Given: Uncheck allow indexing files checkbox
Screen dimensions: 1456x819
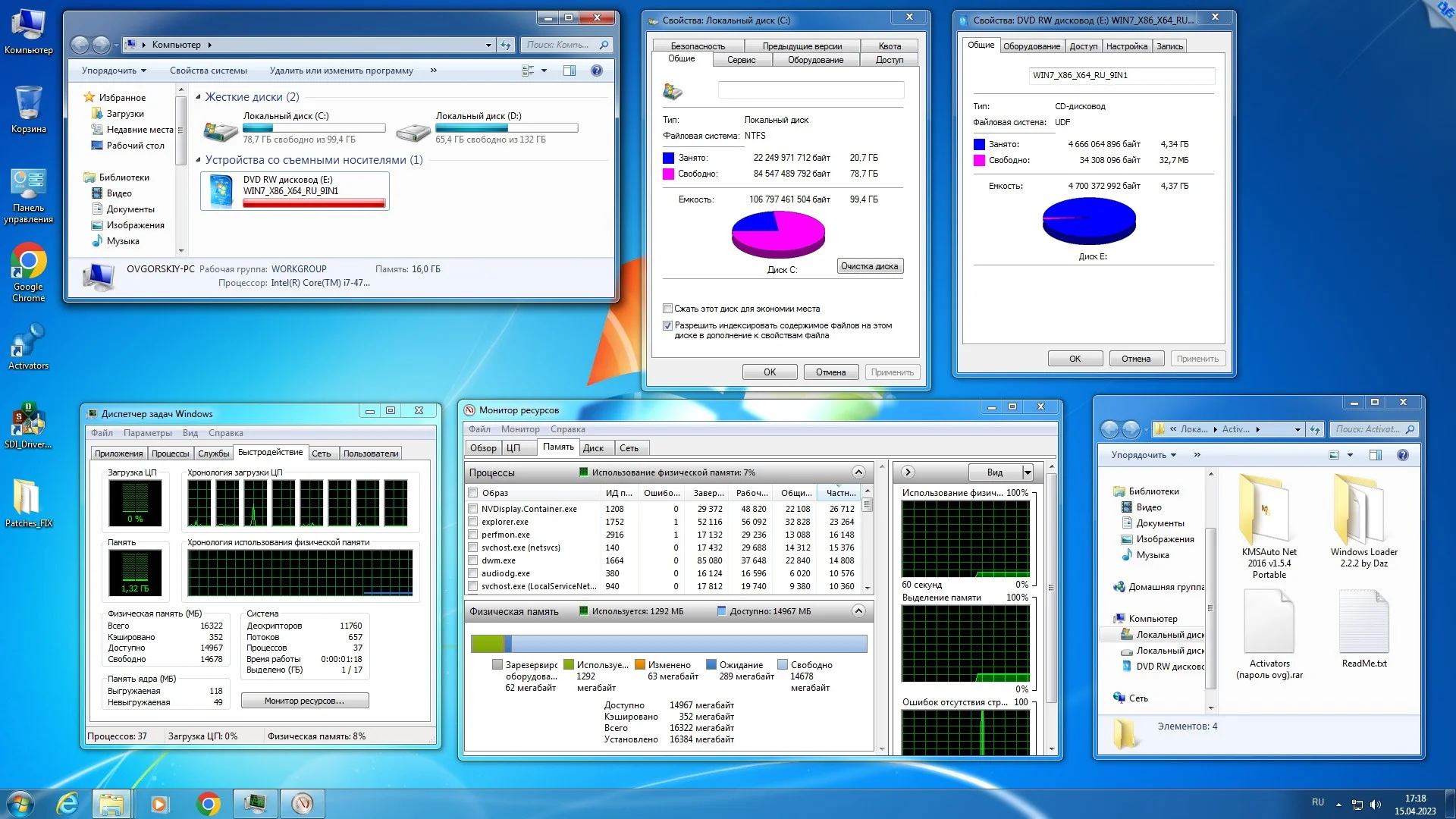Looking at the screenshot, I should (667, 325).
